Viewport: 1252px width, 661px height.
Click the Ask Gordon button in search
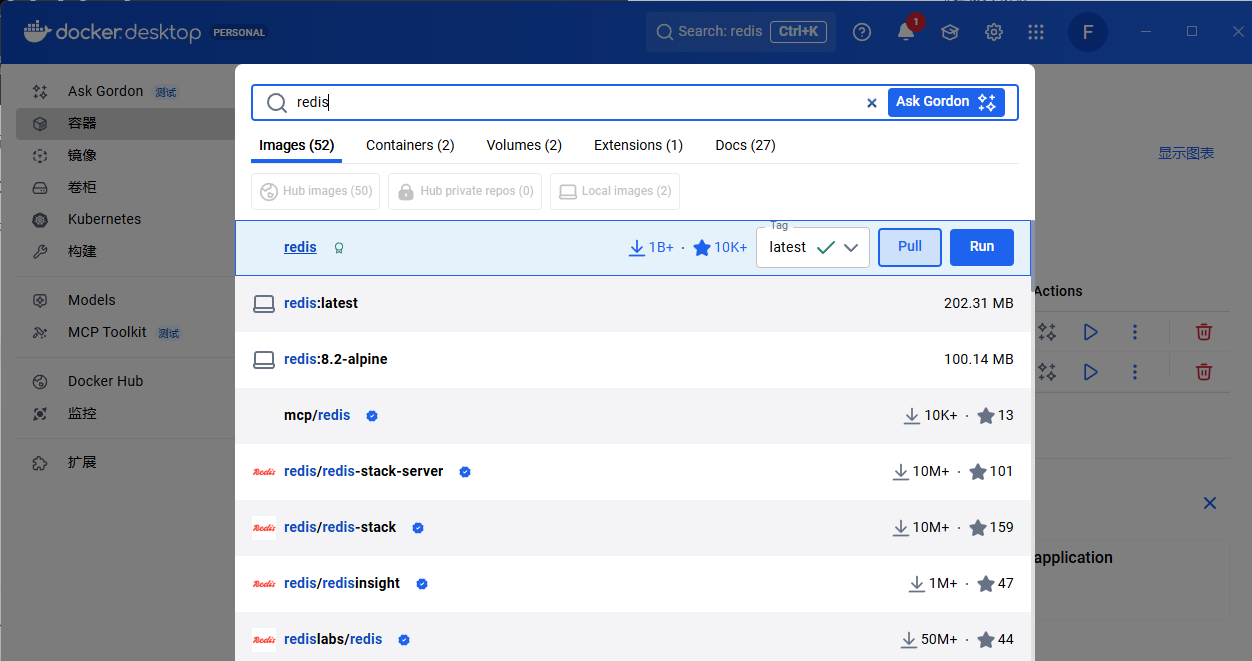(946, 102)
